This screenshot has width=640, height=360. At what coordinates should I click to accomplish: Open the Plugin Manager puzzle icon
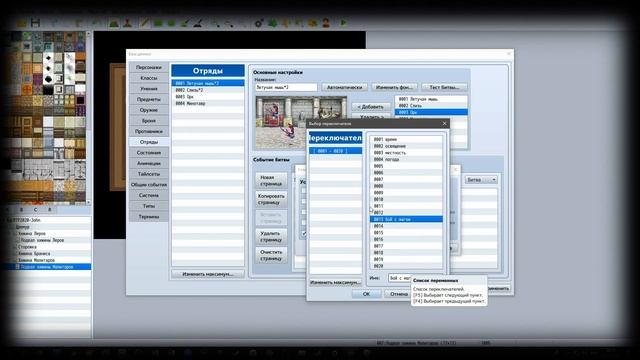(x=272, y=23)
